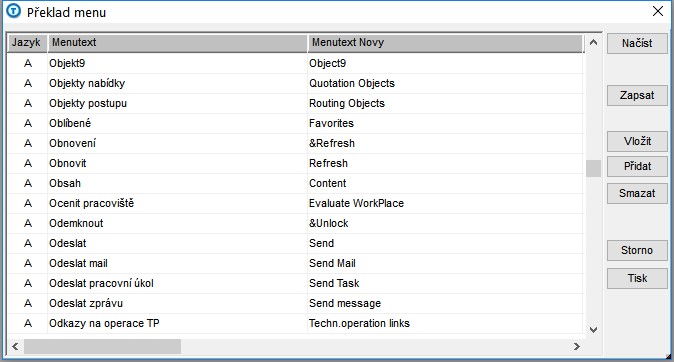Select the Techn.operation links cell
674x362 pixels.
tap(445, 323)
